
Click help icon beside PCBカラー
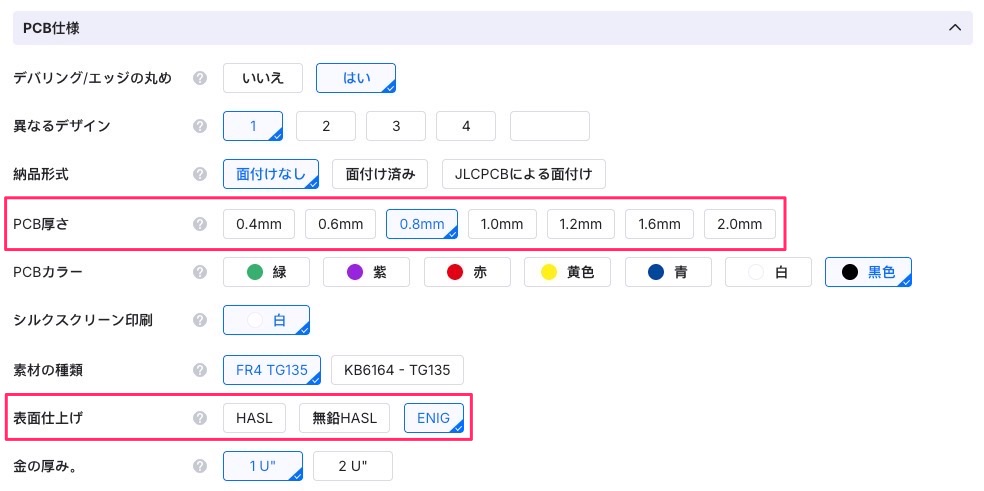click(x=200, y=272)
